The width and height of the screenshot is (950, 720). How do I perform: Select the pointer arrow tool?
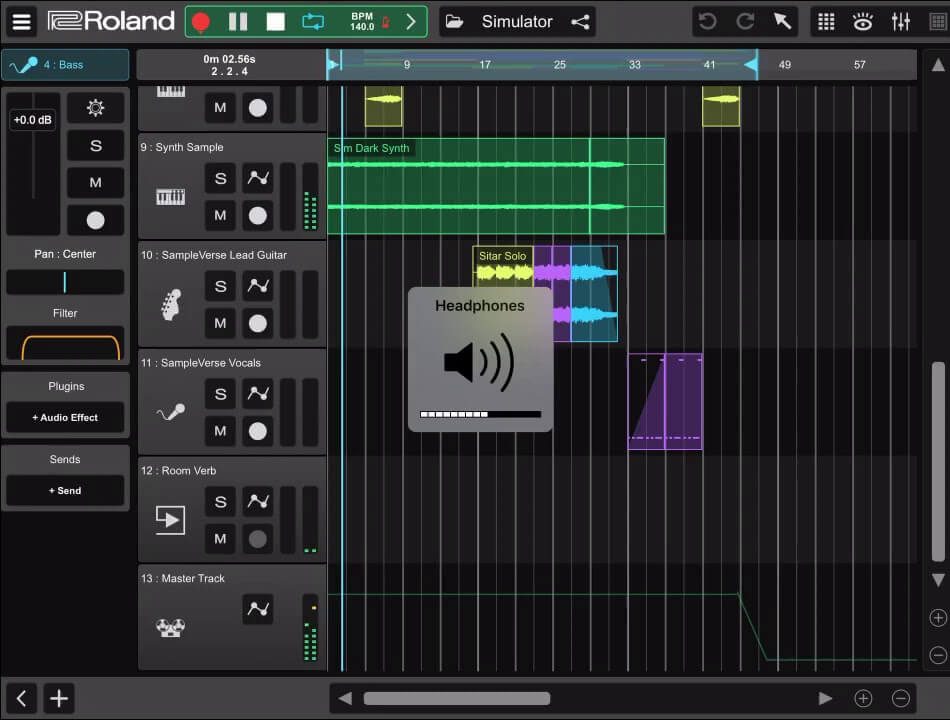point(782,22)
